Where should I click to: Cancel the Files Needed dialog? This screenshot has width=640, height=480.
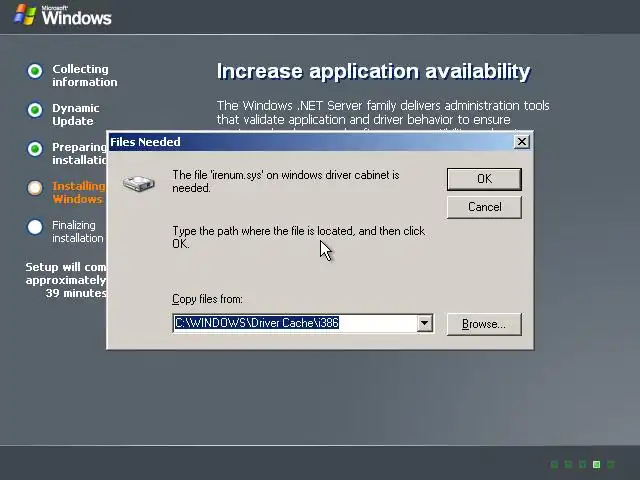point(484,207)
